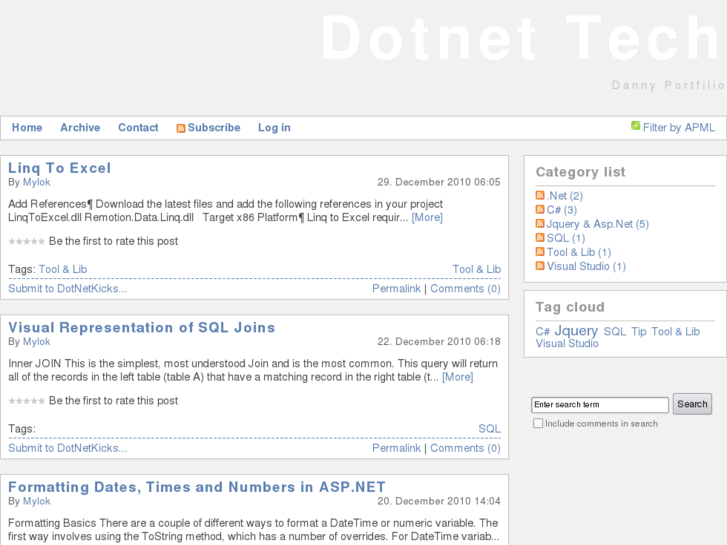Select Visual Studio (1) category

pyautogui.click(x=587, y=267)
